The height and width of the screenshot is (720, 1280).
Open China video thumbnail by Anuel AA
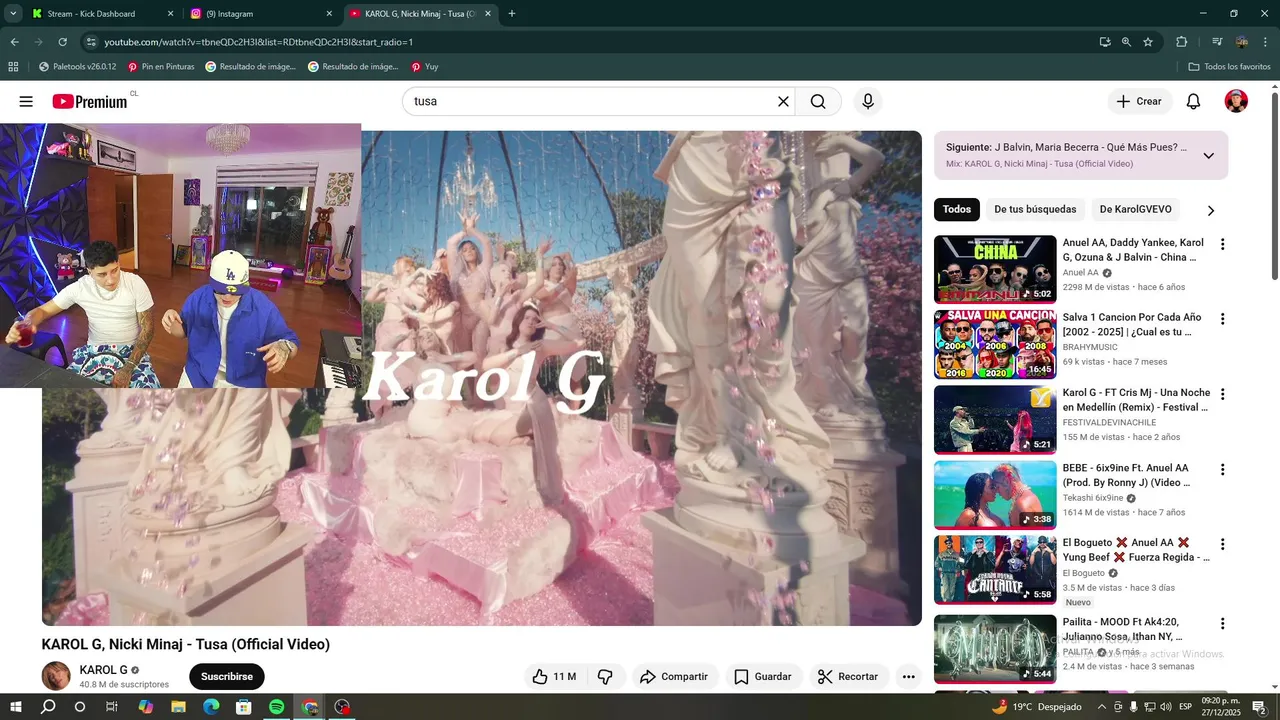[995, 269]
